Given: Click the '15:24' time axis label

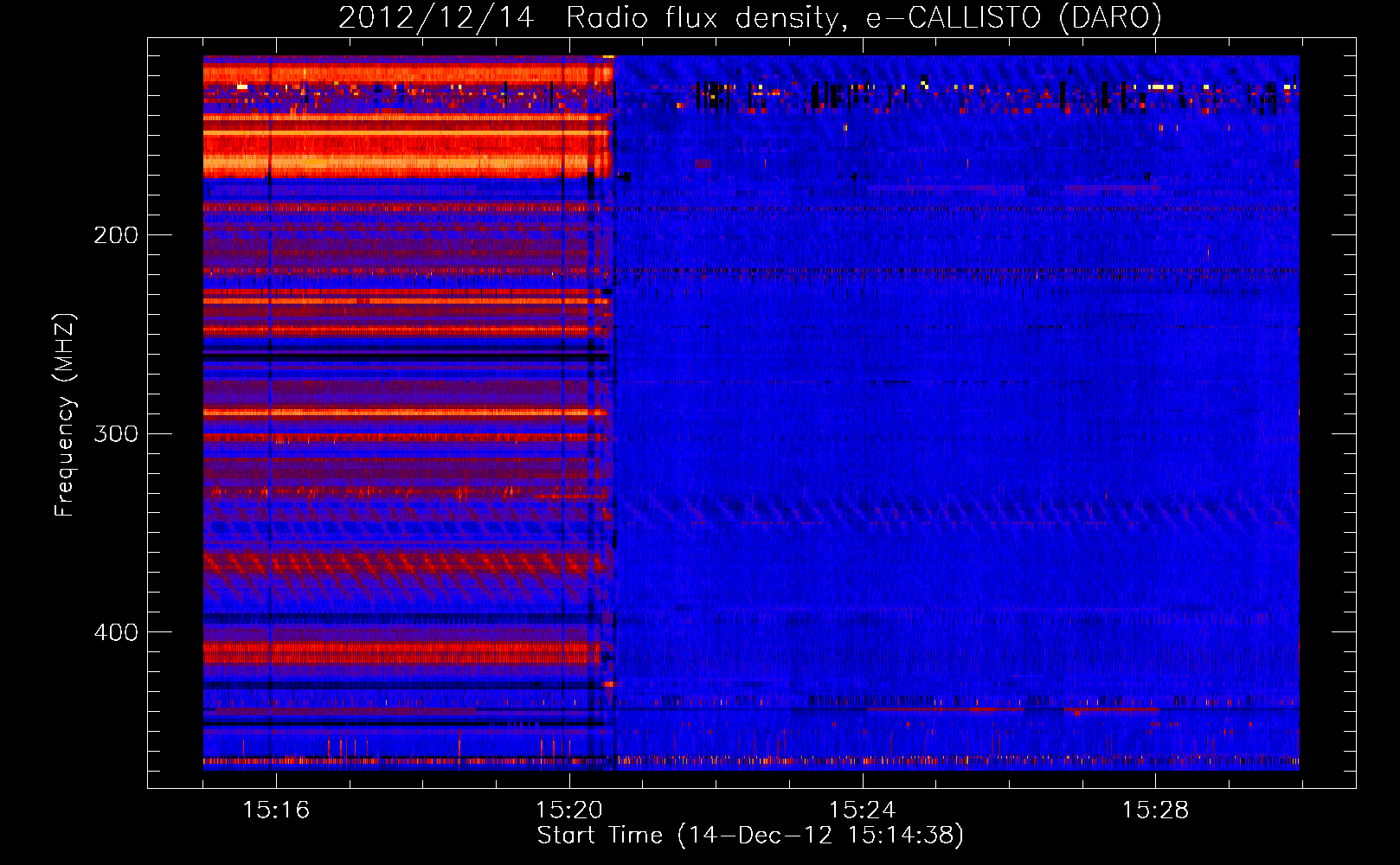Looking at the screenshot, I should pyautogui.click(x=863, y=811).
